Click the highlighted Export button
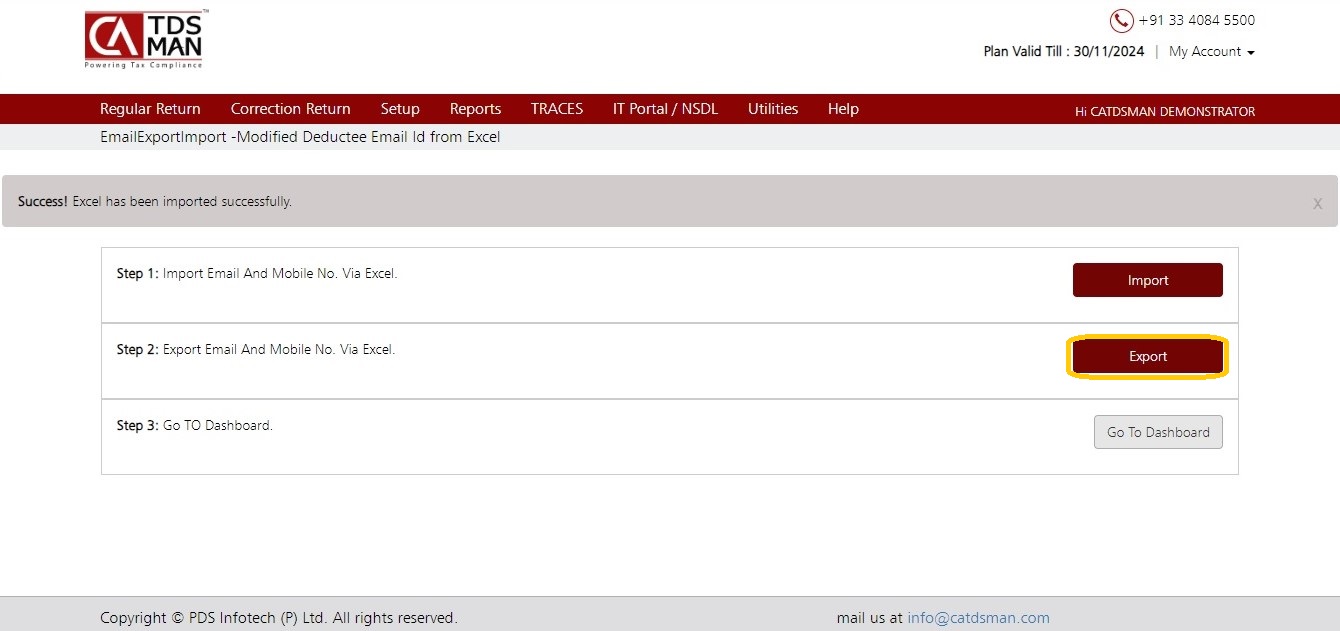This screenshot has width=1340, height=631. (1148, 356)
